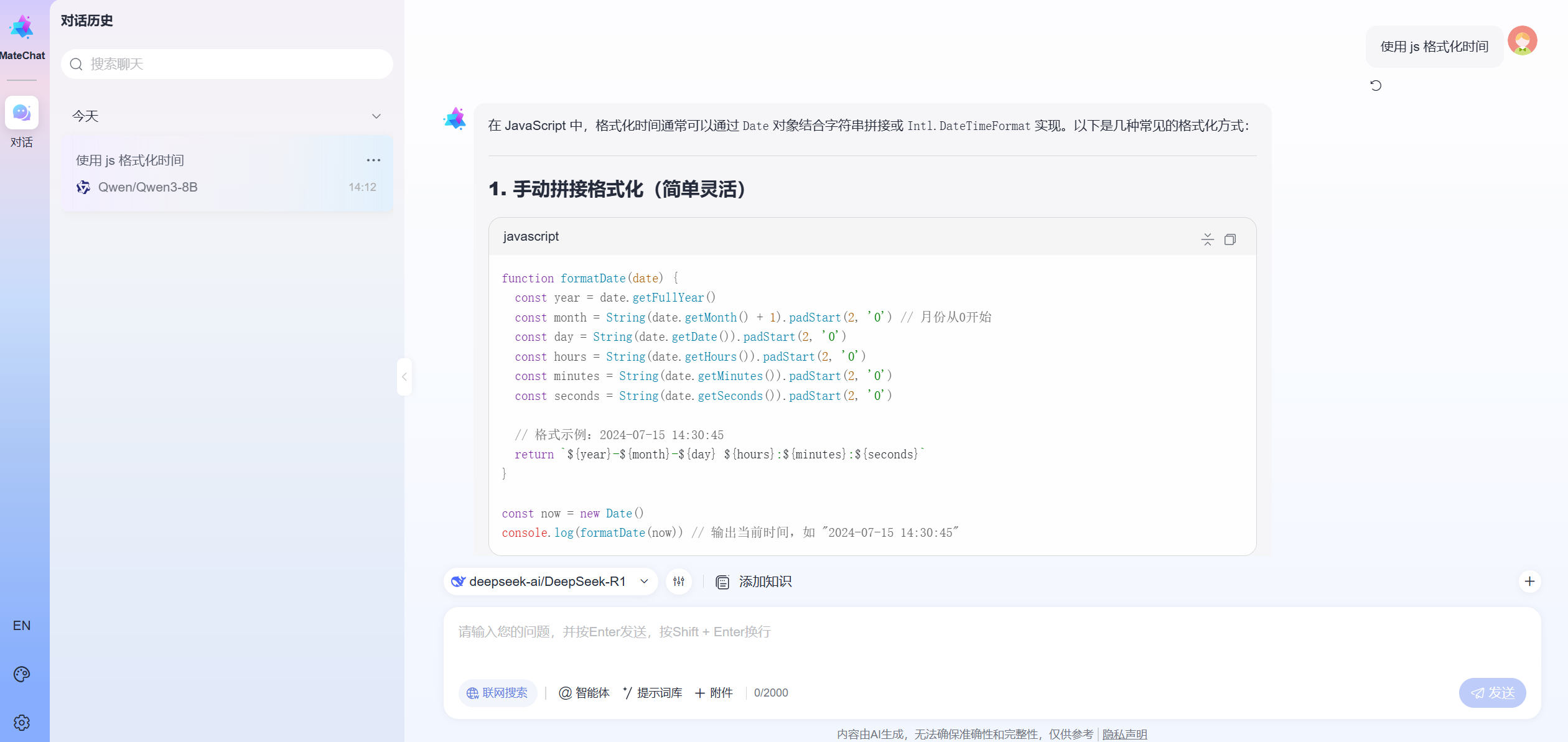Click the MateChat logo icon
Image resolution: width=1568 pixels, height=742 pixels.
[22, 27]
